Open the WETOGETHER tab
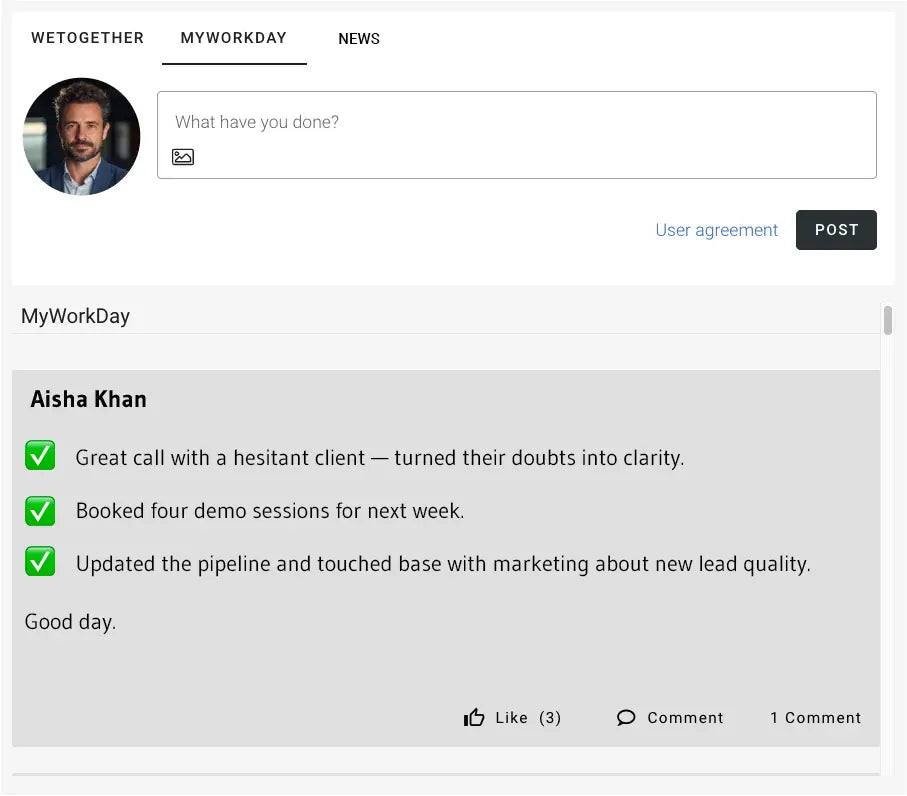This screenshot has width=907, height=796. (87, 38)
